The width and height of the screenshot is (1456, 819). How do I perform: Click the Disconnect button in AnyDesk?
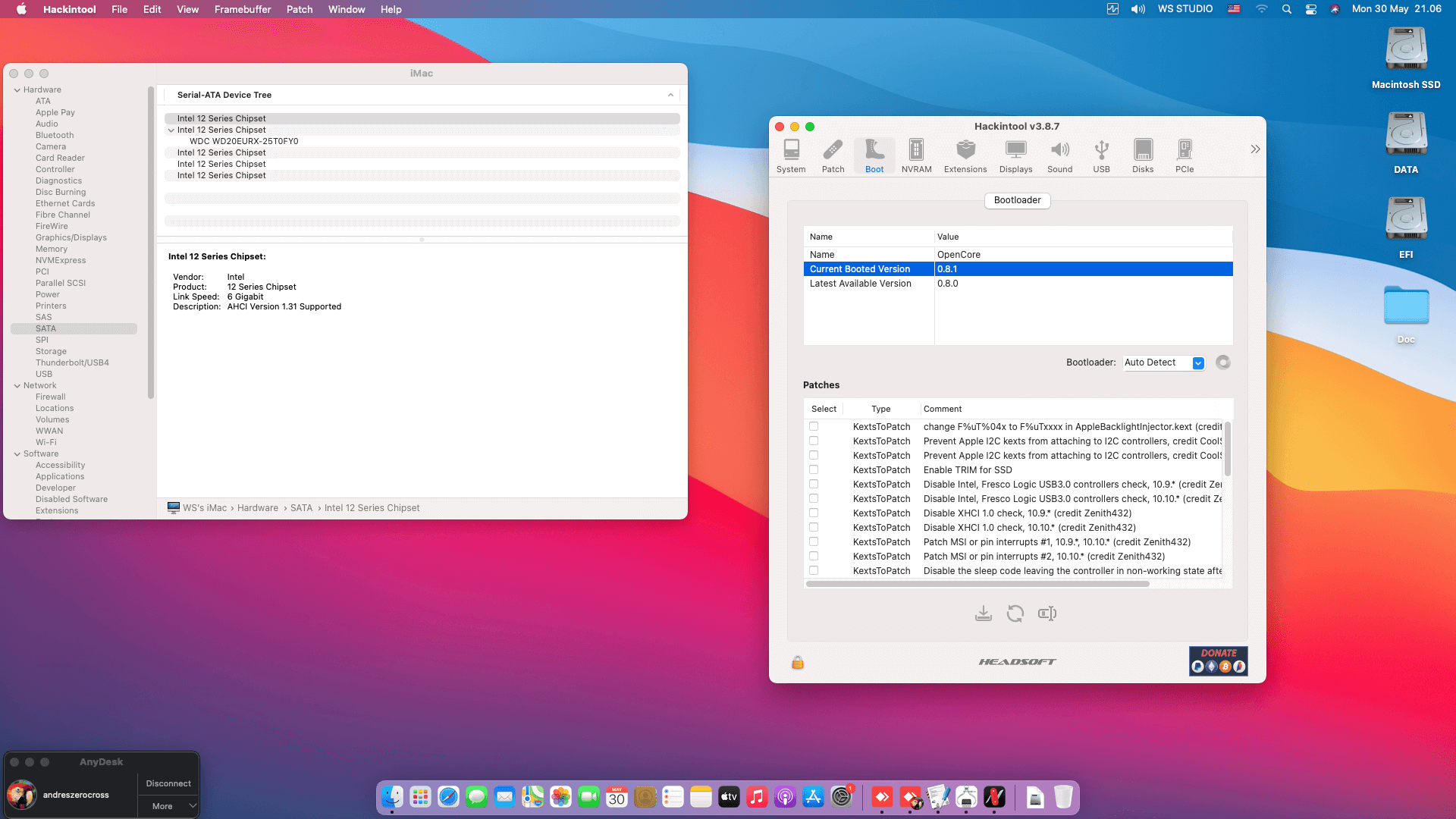point(168,783)
